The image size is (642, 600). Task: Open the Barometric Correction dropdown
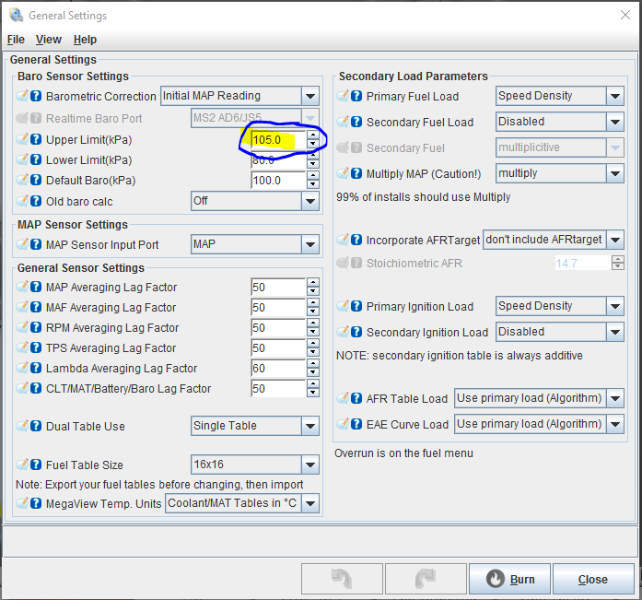pyautogui.click(x=239, y=96)
